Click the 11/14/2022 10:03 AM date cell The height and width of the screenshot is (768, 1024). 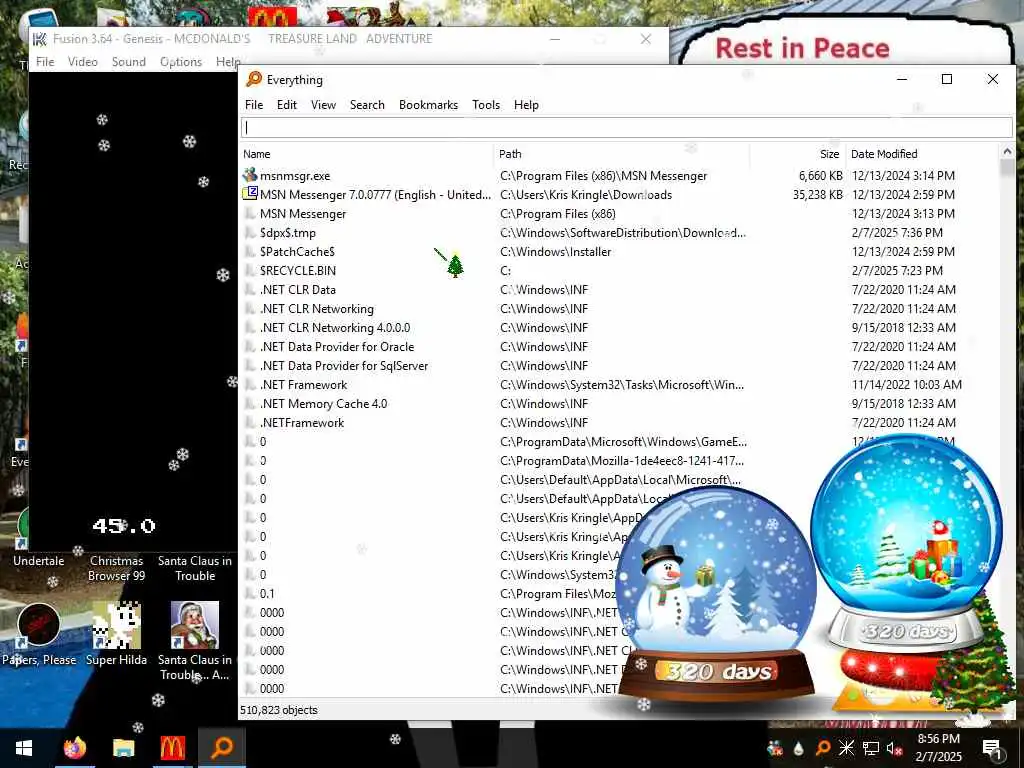906,385
